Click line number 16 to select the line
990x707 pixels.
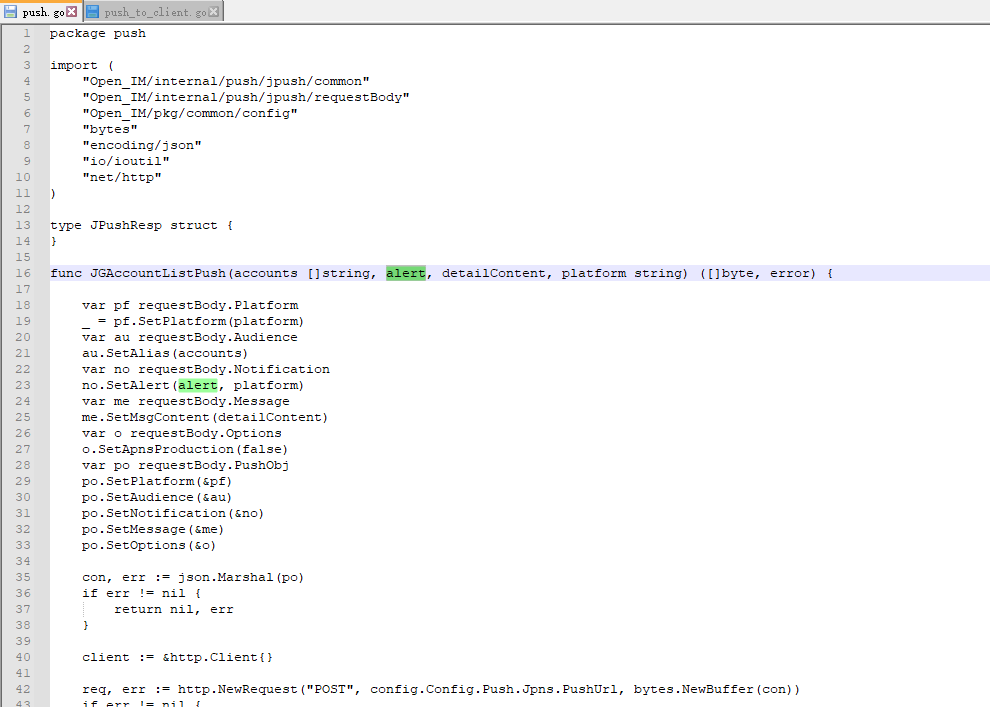(25, 272)
